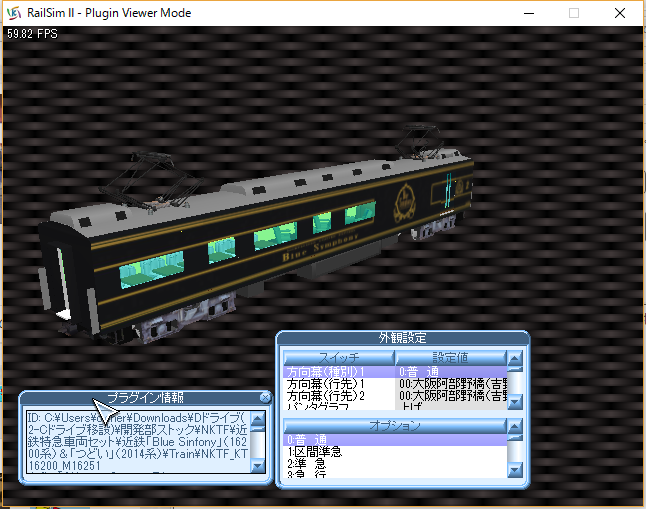Select the パンタグラフ switch row
The height and width of the screenshot is (509, 646).
click(339, 406)
